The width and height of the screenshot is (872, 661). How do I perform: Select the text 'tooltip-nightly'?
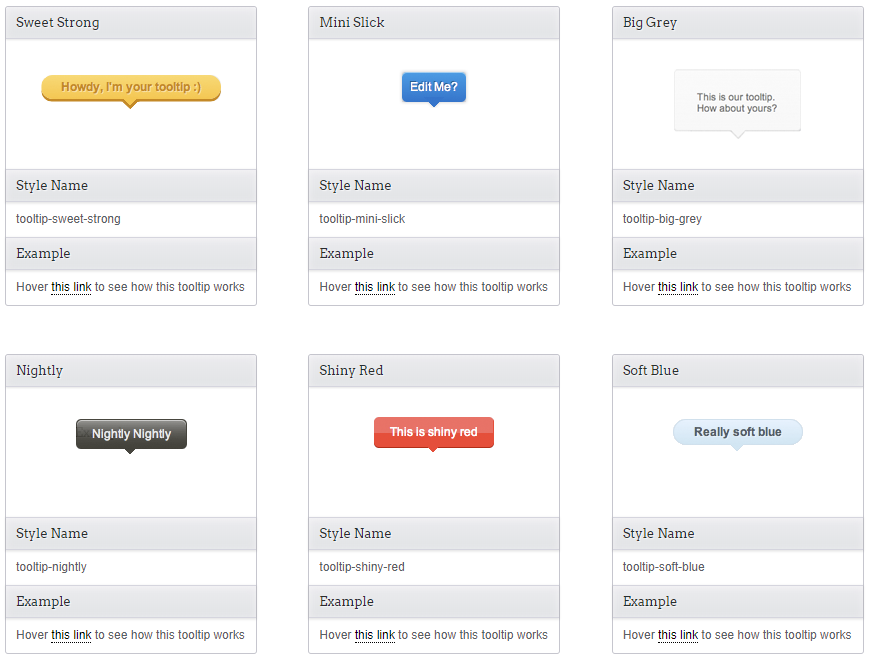click(x=51, y=567)
